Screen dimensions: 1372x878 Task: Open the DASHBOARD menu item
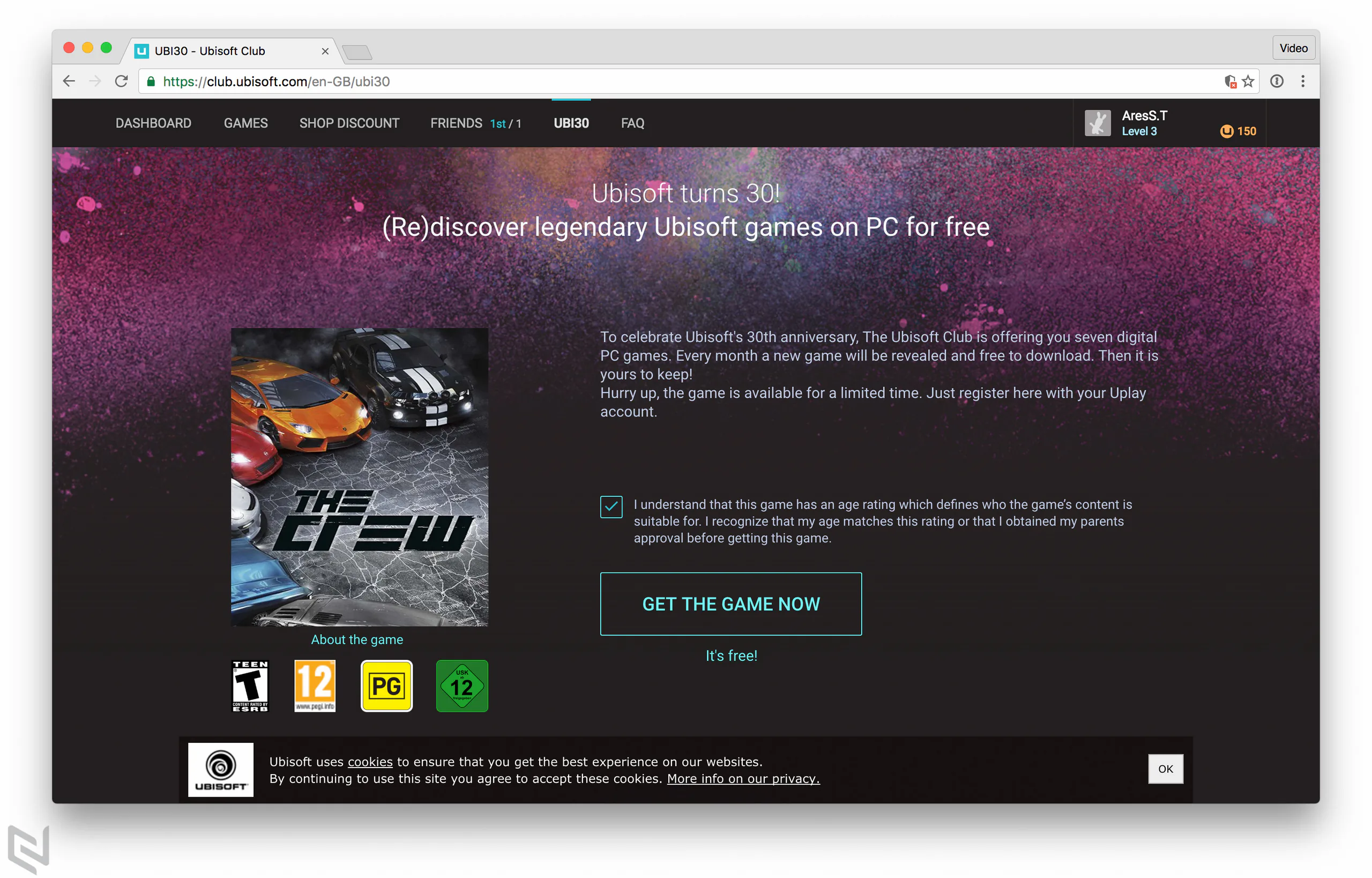[153, 123]
